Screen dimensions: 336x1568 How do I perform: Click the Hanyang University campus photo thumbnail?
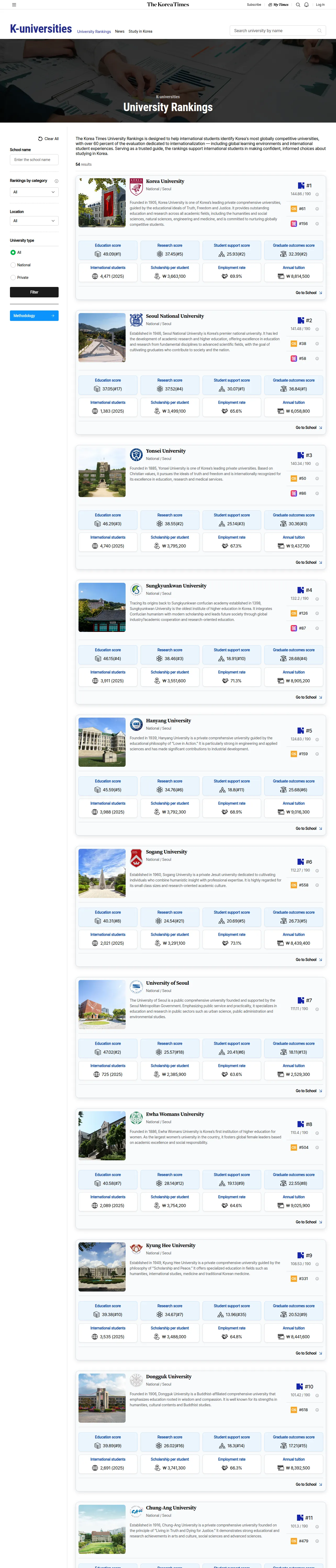click(102, 742)
